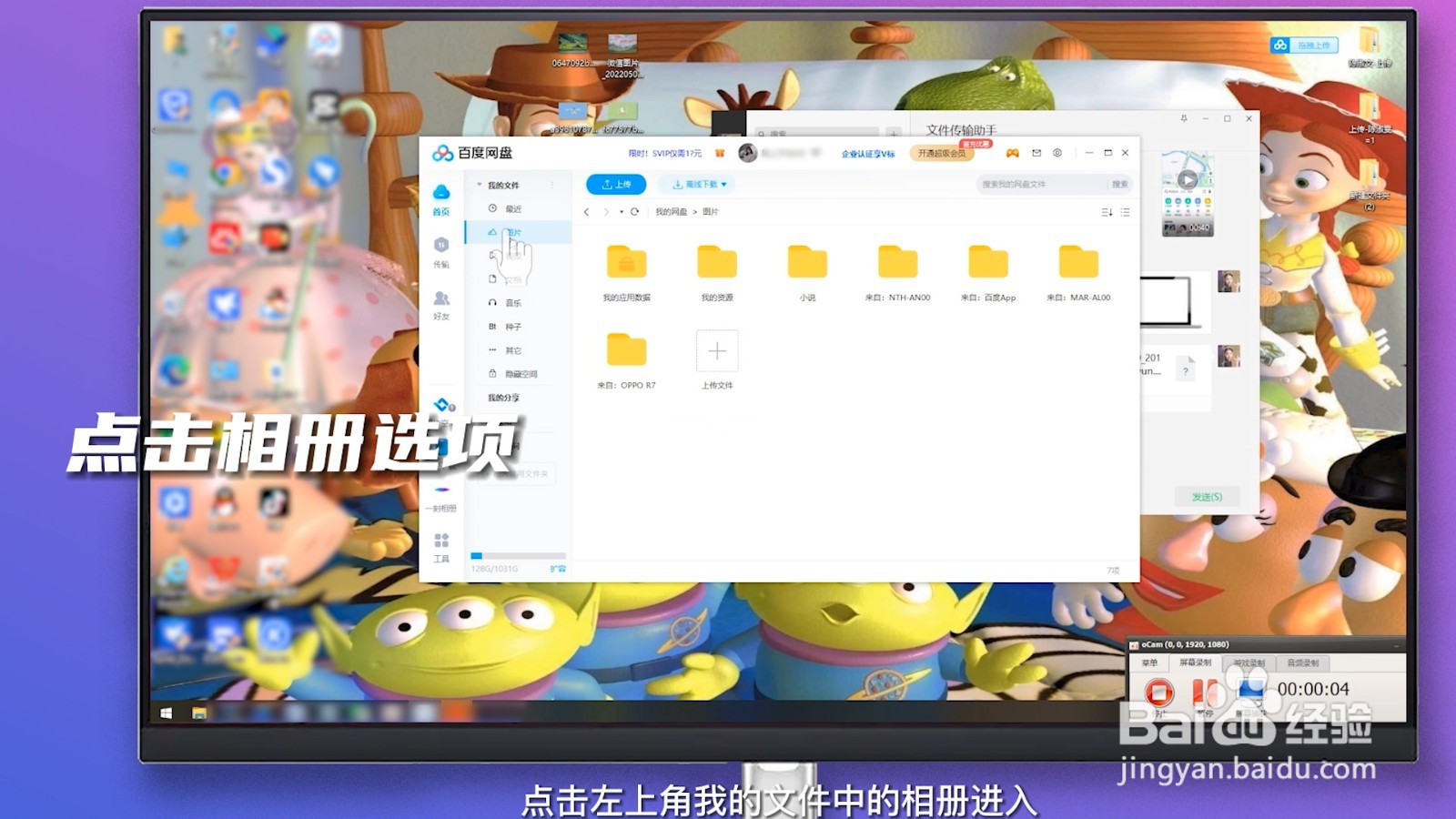Stop the oCam recording
Viewport: 1456px width, 819px height.
point(1159,693)
